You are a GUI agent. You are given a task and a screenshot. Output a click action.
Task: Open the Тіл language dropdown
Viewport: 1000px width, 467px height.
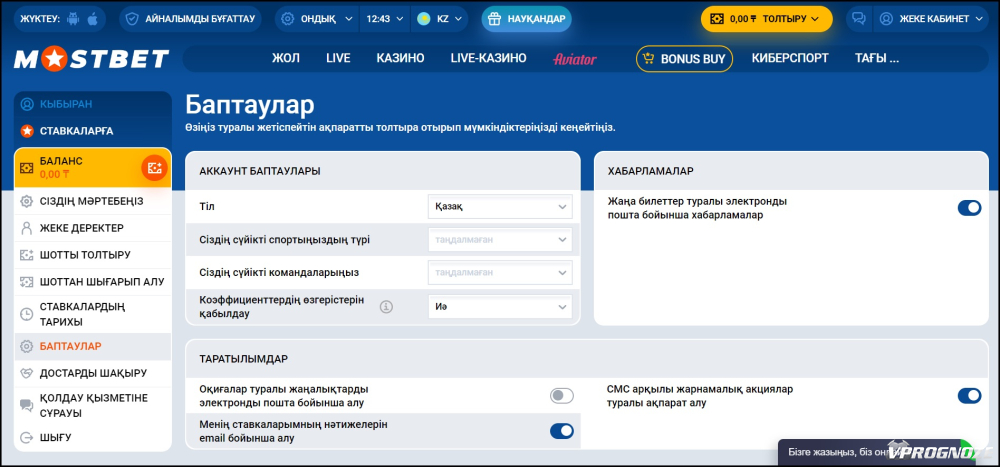click(500, 207)
